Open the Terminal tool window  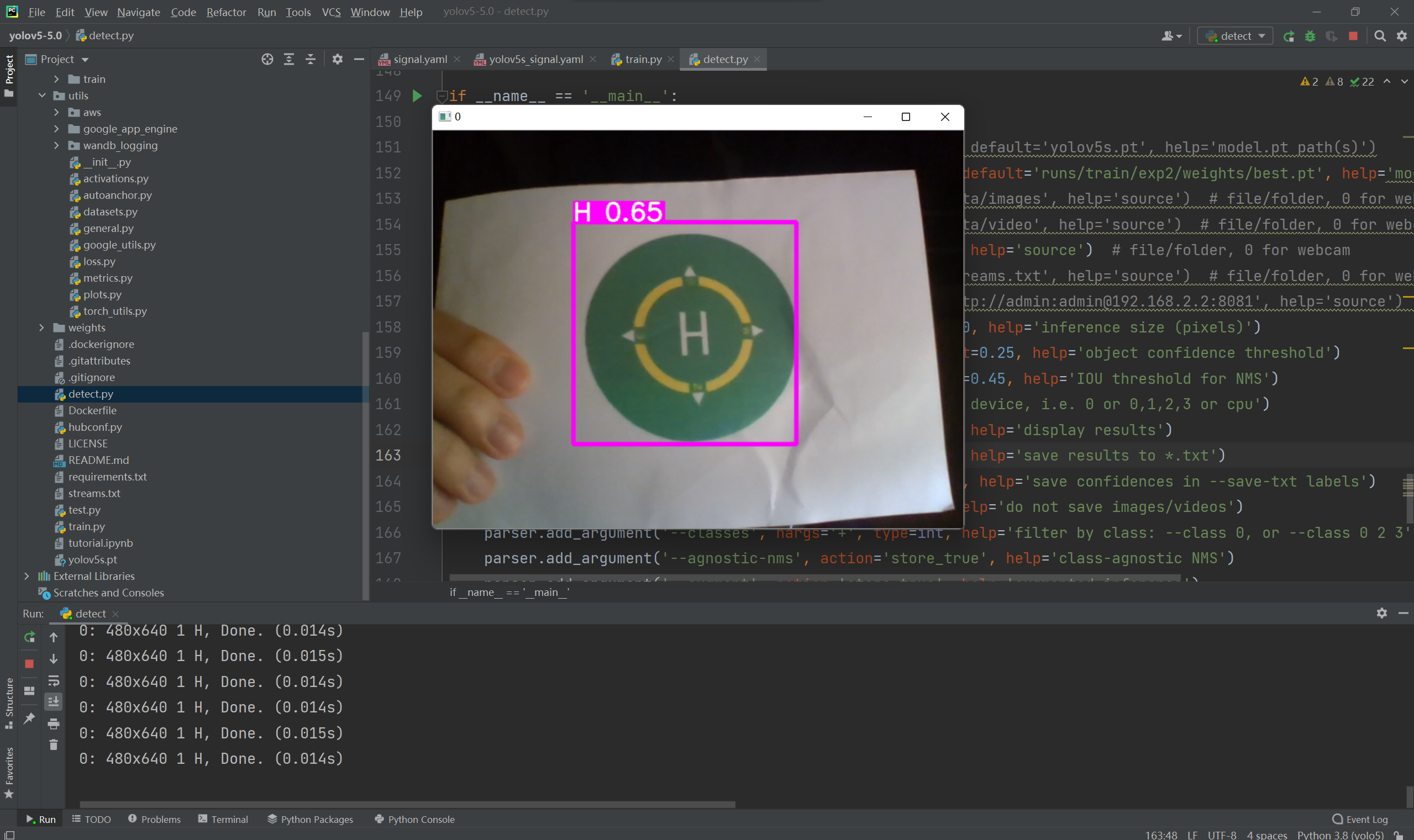[224, 819]
